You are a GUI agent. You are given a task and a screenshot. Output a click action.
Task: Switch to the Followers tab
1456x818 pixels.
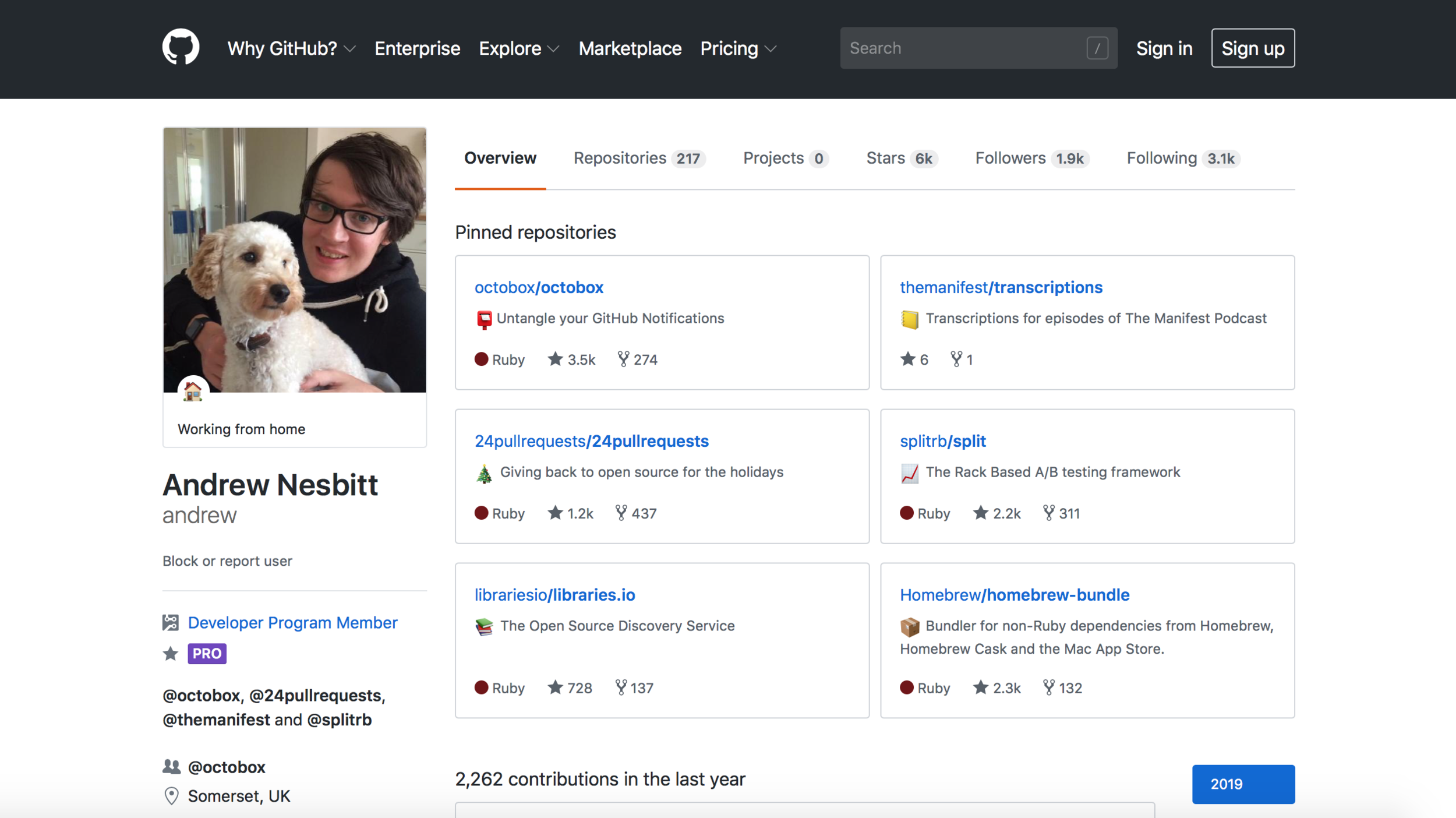tap(1032, 158)
